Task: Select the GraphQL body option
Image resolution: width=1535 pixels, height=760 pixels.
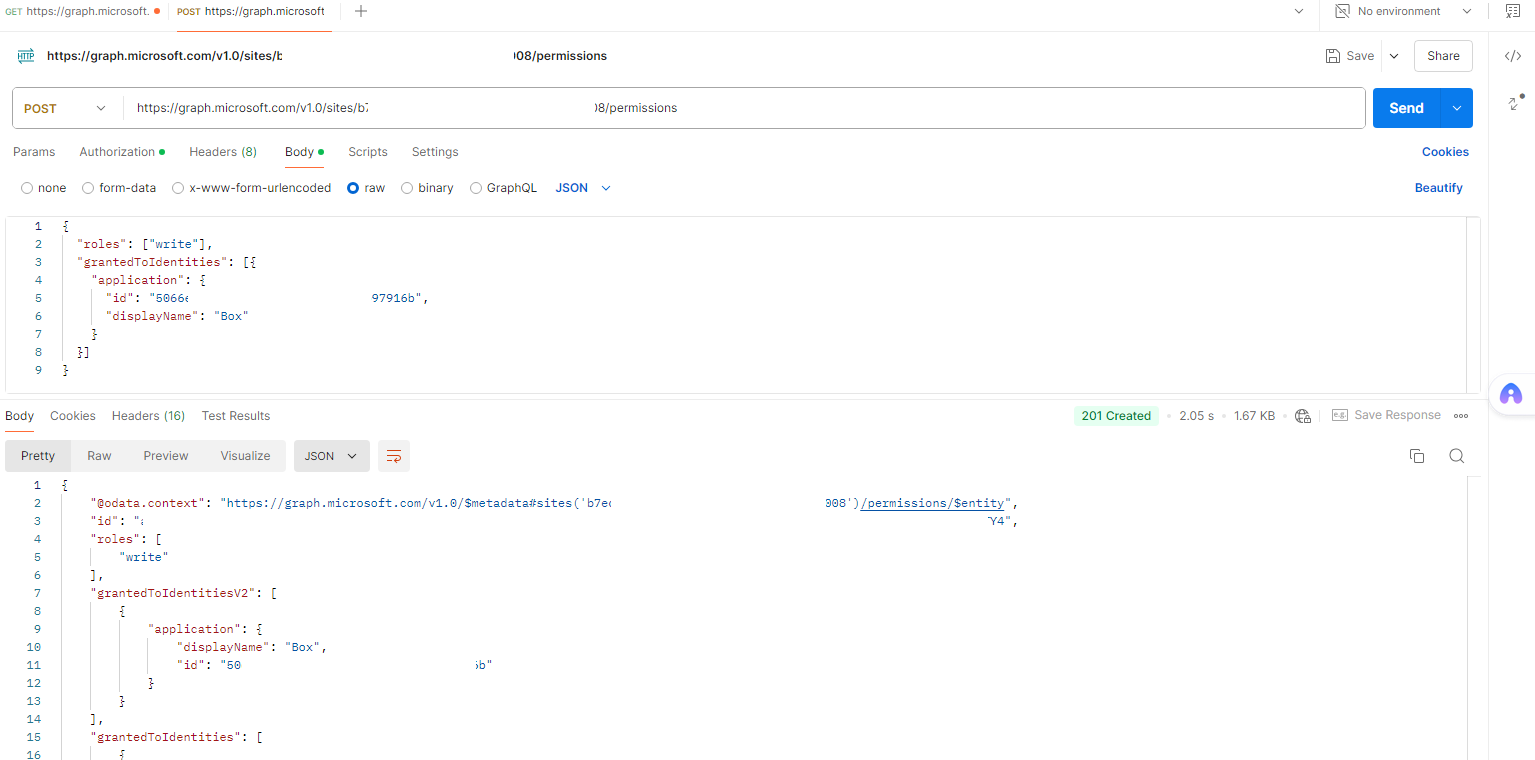Action: coord(476,187)
